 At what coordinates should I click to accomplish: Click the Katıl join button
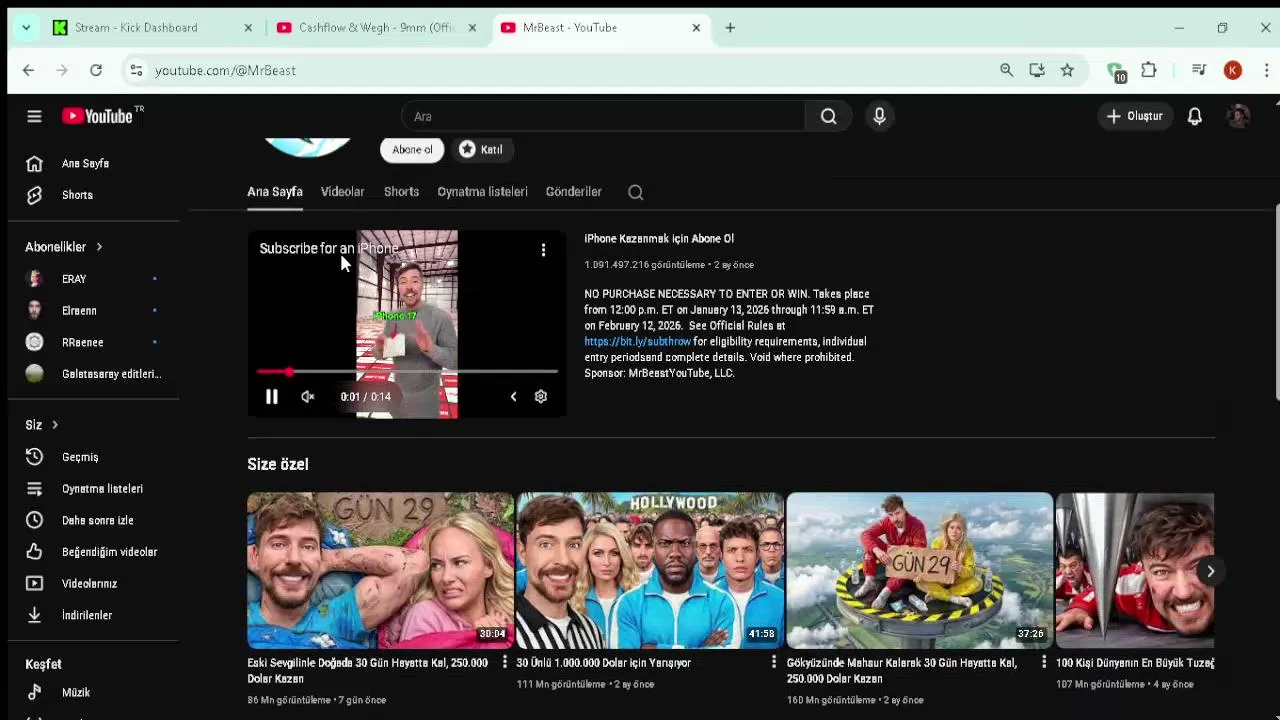(x=480, y=149)
